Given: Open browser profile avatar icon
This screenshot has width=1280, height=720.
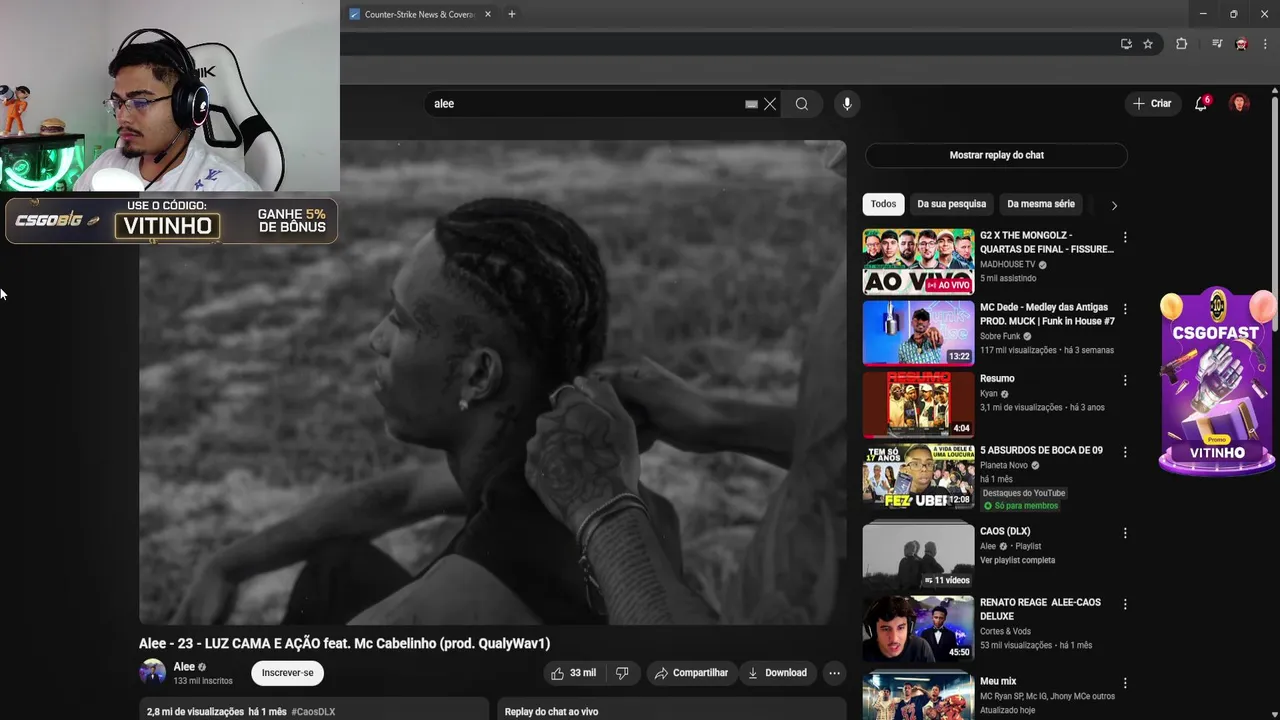Looking at the screenshot, I should [x=1241, y=44].
